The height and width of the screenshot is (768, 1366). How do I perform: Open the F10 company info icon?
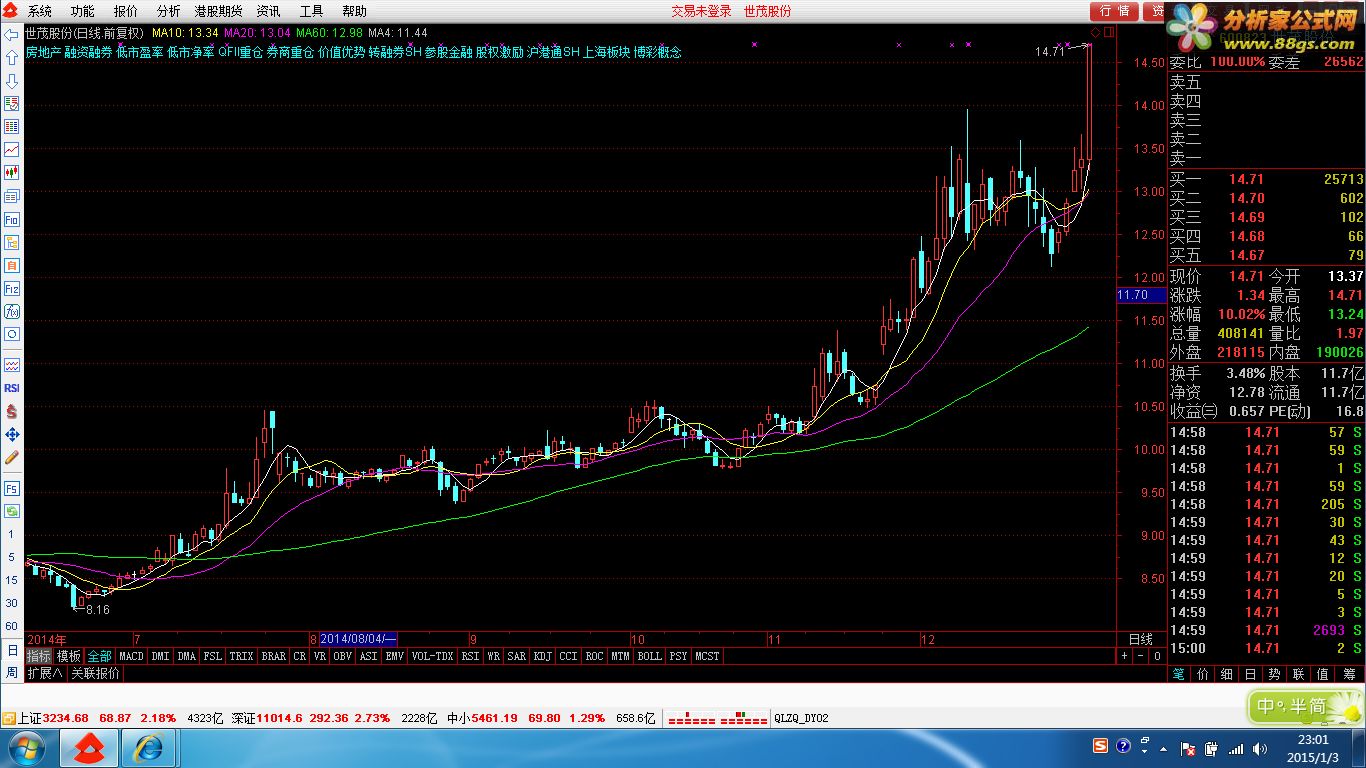point(12,219)
